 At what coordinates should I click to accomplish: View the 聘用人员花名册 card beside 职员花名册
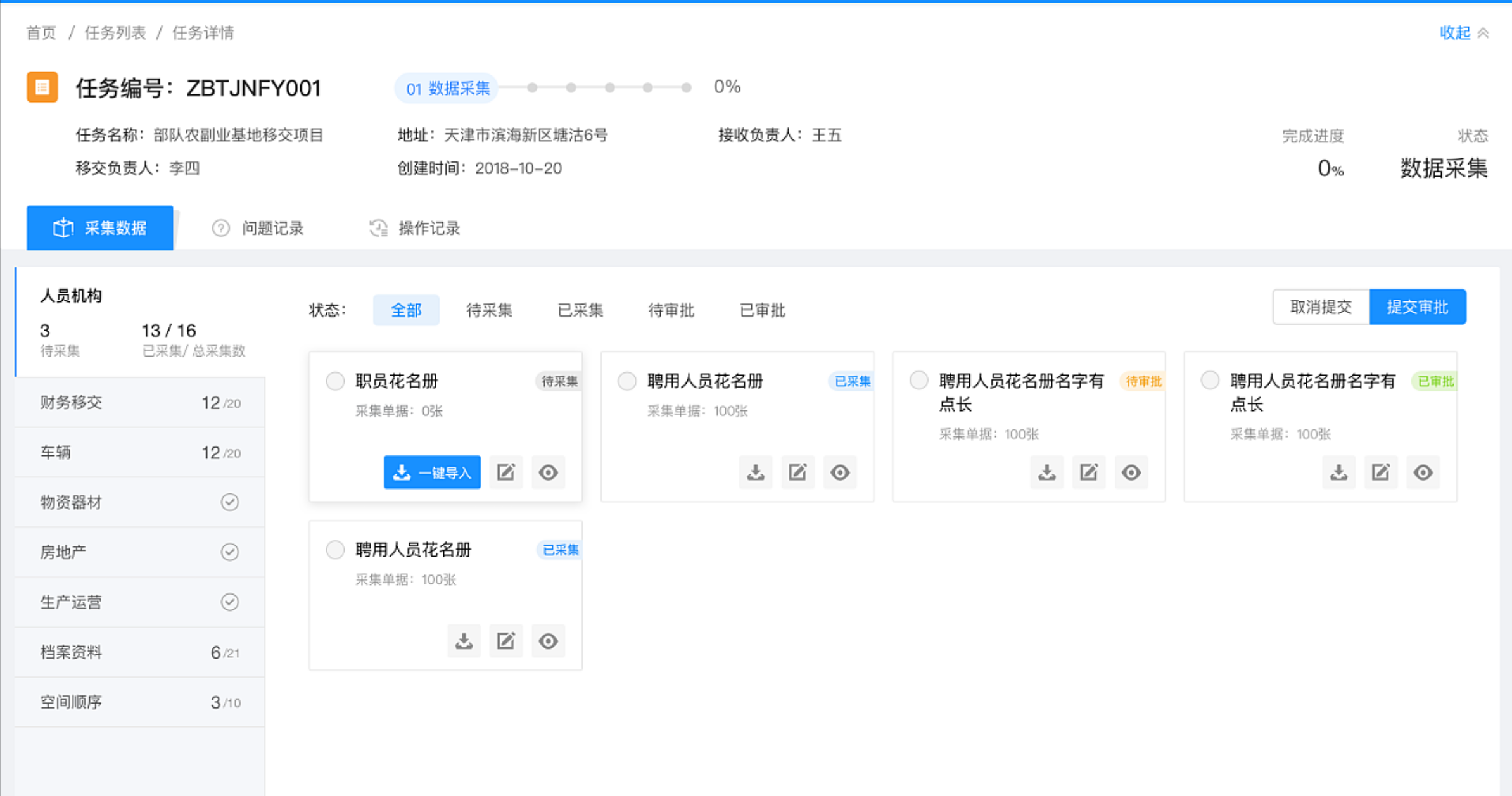[840, 472]
